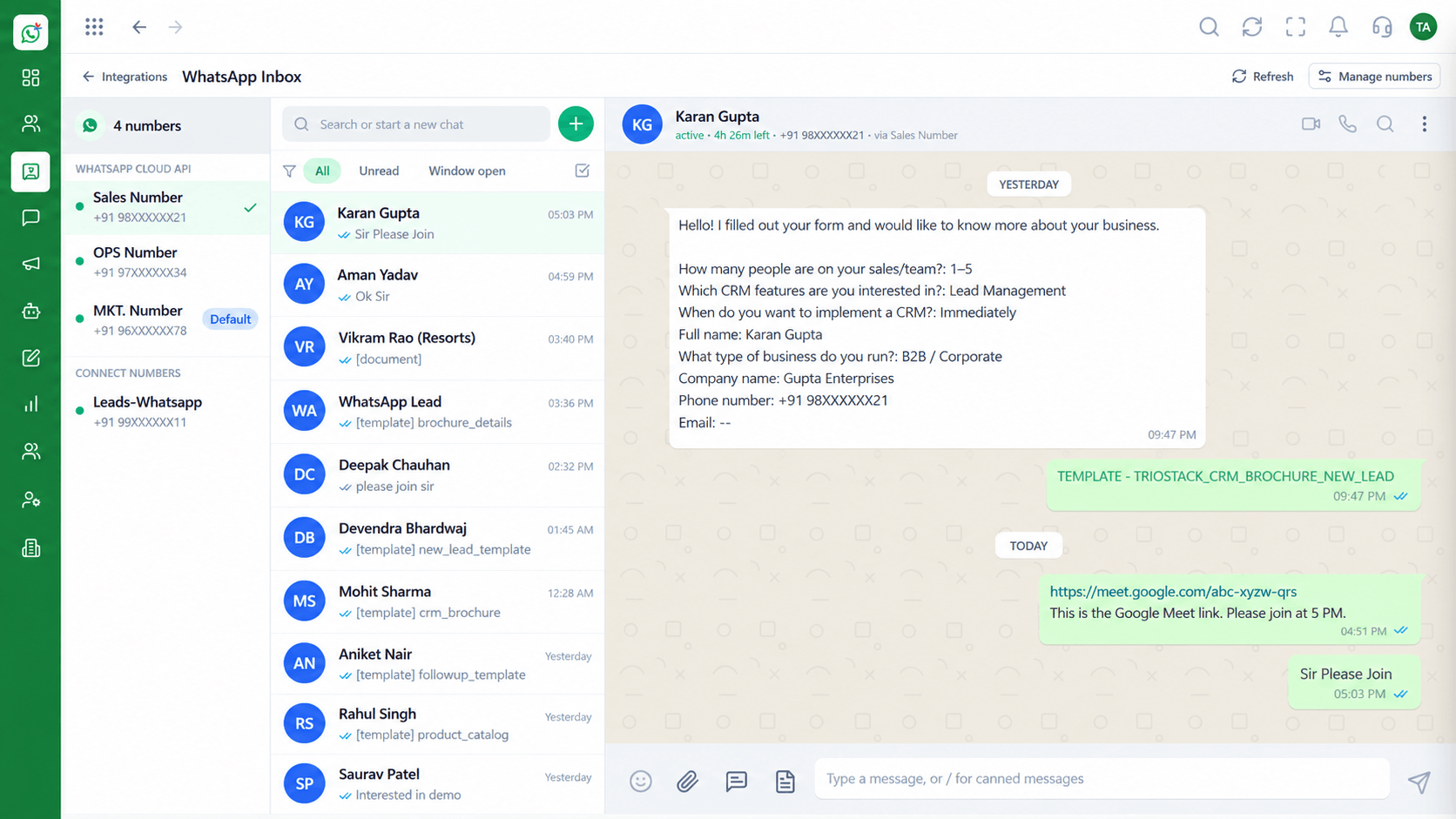Image resolution: width=1456 pixels, height=819 pixels.
Task: Click the TRIOSTACK_CRM_BROCHURE_NEW_LEAD template message
Action: pyautogui.click(x=1234, y=485)
